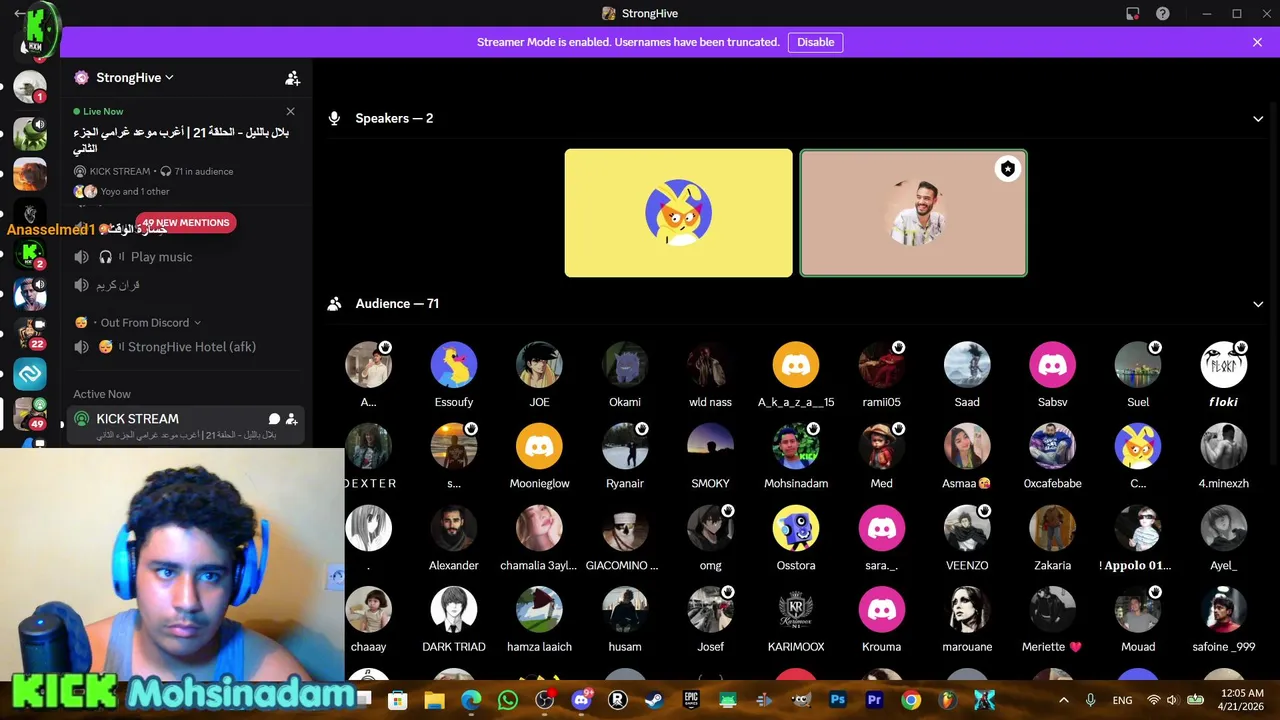Screen dimensions: 1280x720
Task: Open Osstora's audience avatar
Action: [796, 528]
